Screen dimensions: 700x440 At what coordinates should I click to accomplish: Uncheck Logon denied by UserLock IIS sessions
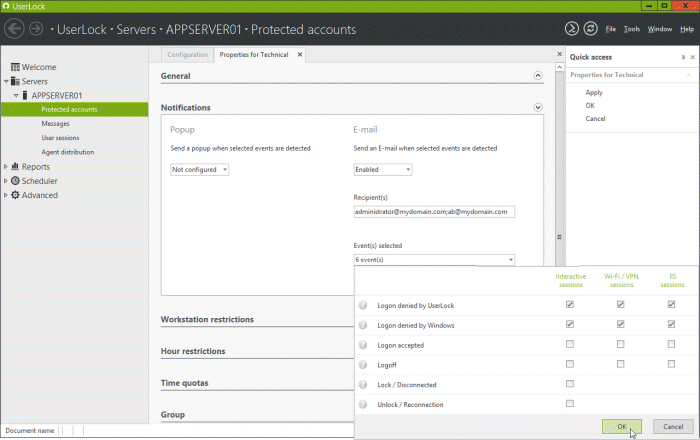(x=671, y=304)
